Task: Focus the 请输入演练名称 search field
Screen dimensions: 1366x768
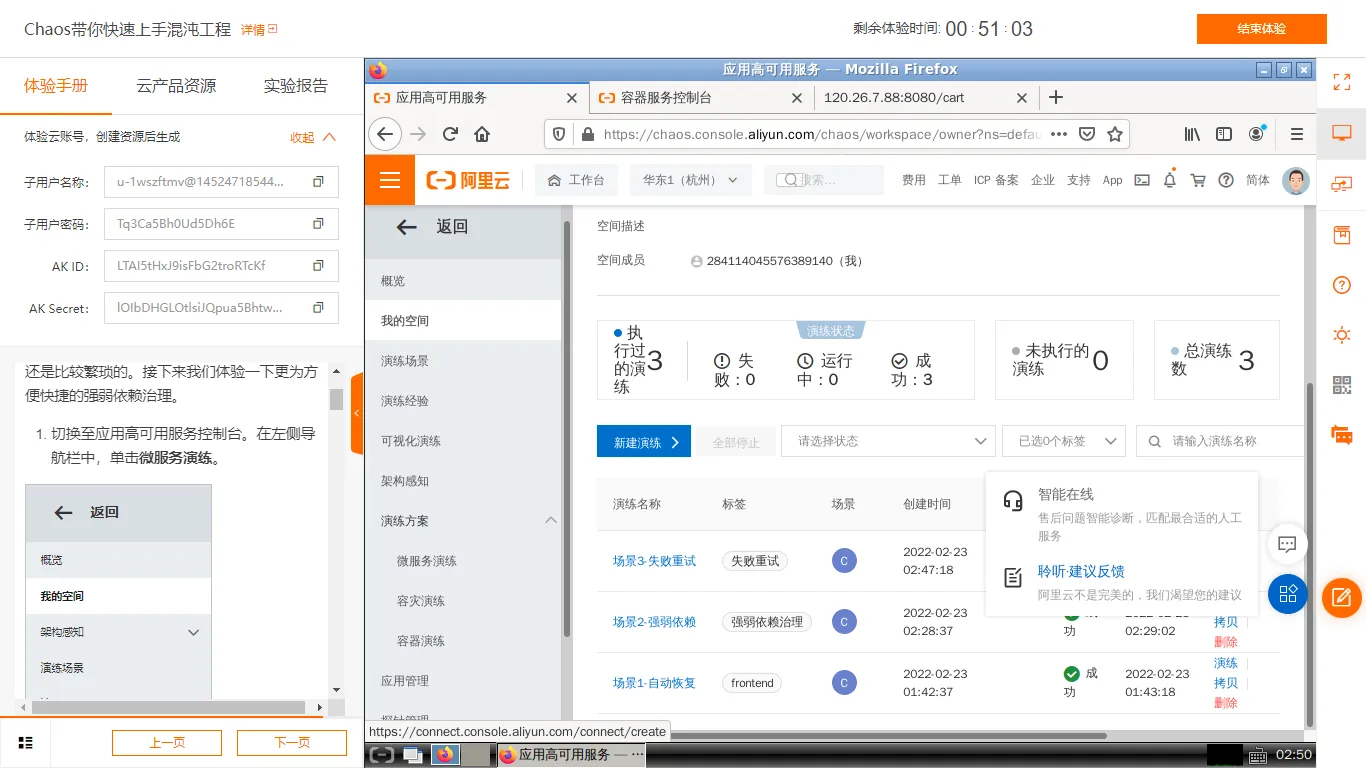Action: pos(1222,441)
